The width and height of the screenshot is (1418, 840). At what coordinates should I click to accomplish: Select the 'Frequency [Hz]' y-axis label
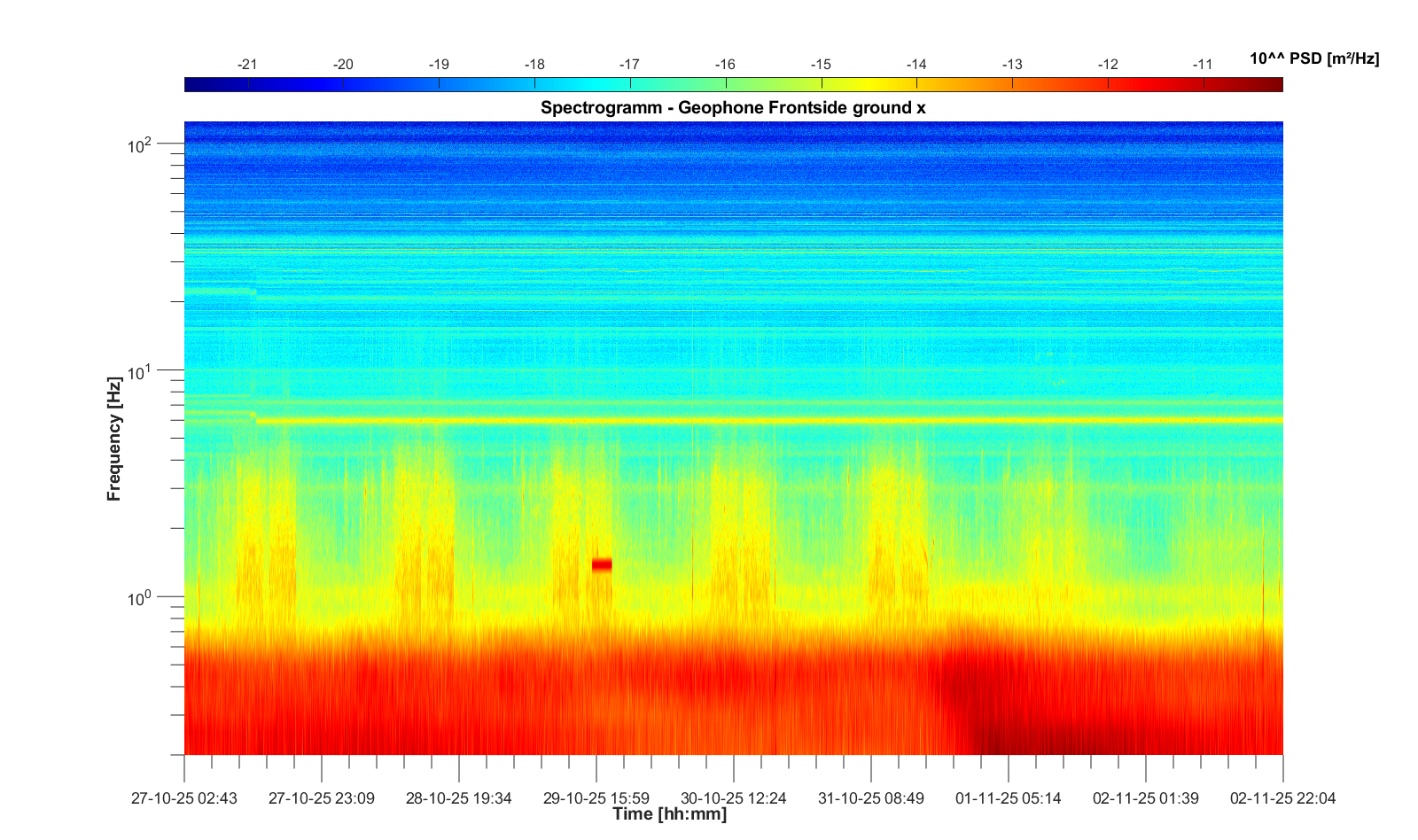[x=113, y=439]
